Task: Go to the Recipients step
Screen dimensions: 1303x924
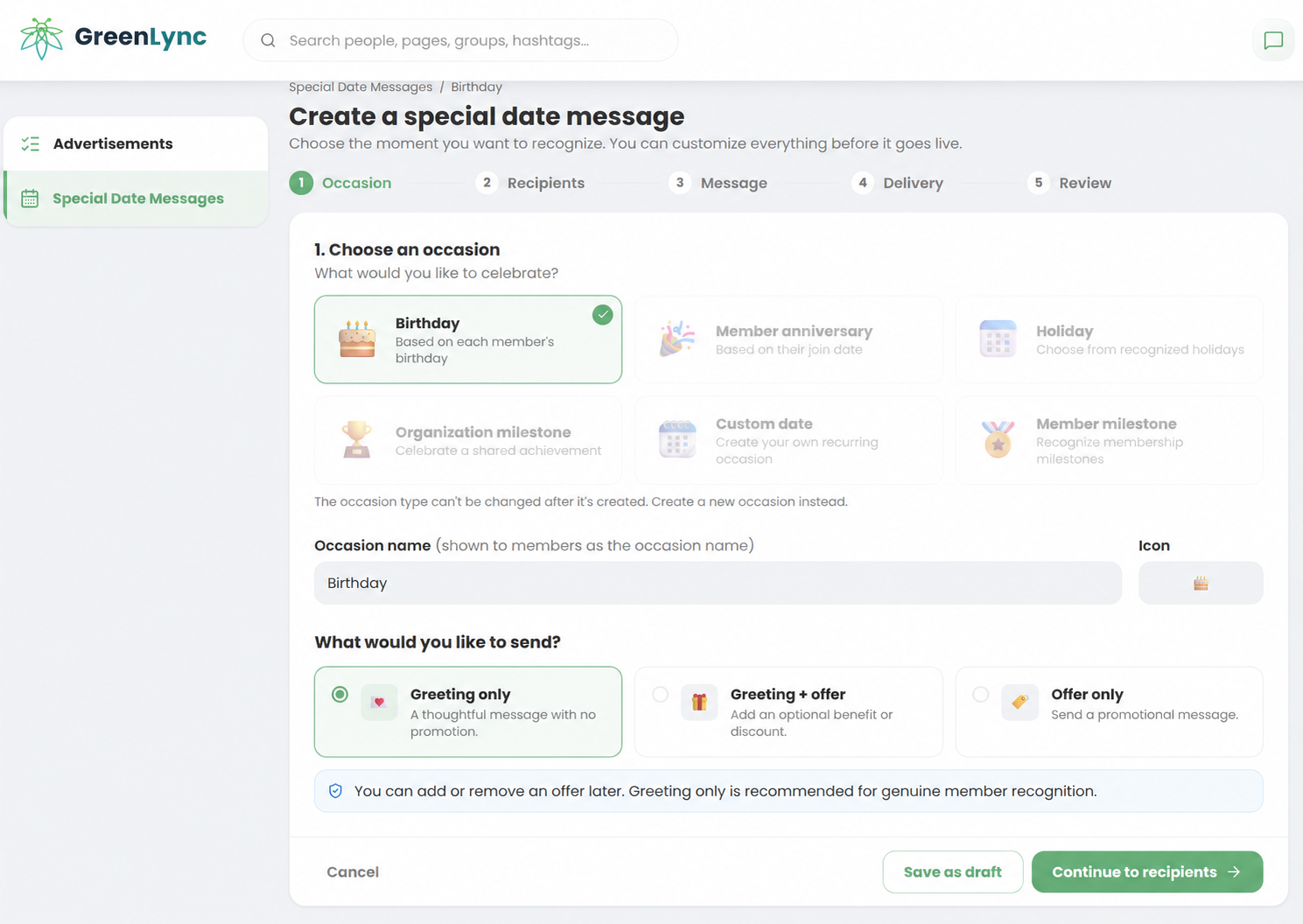Action: click(x=530, y=183)
